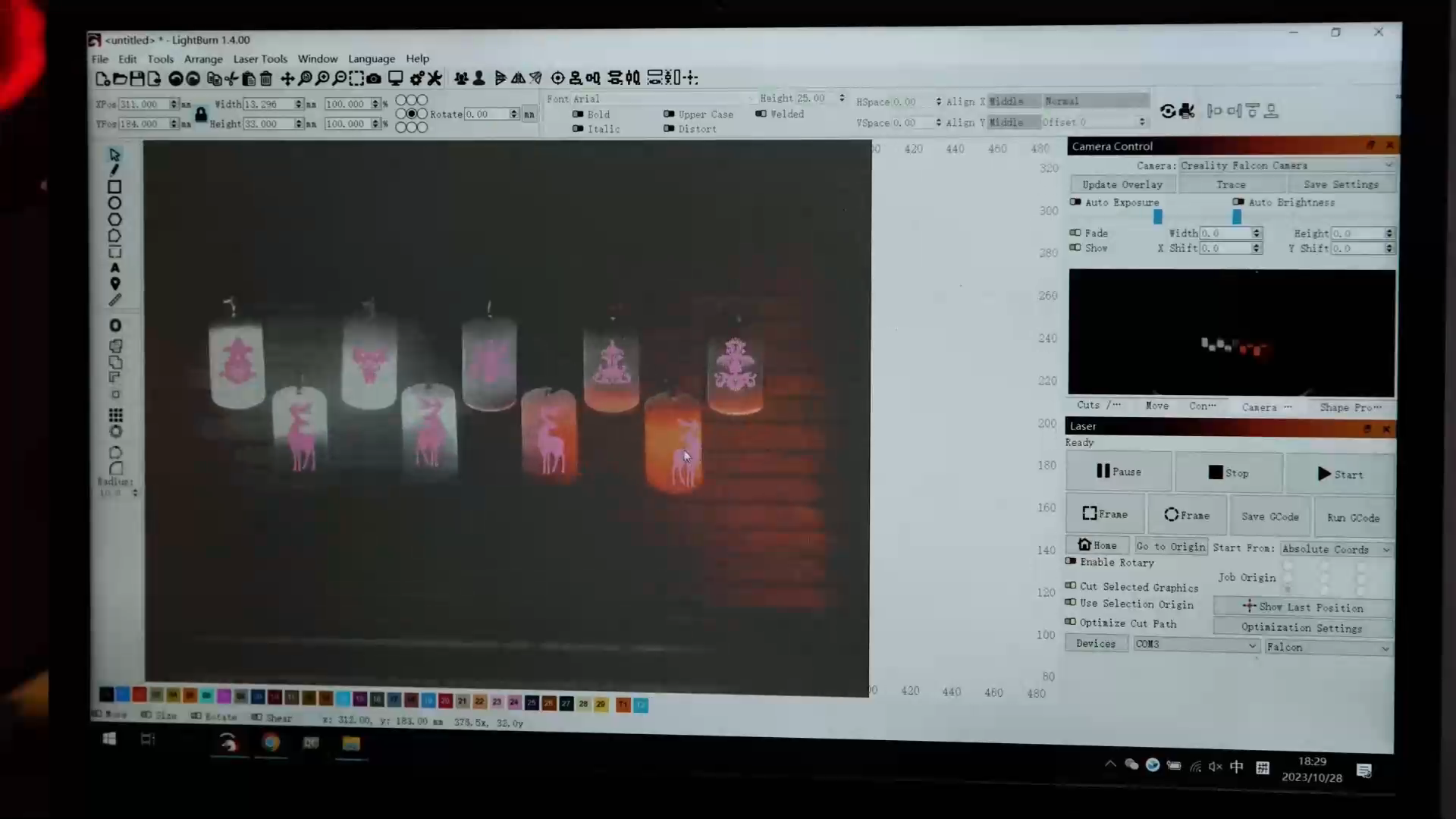1456x819 pixels.
Task: Toggle the Enable Rotary switch
Action: point(1071,562)
